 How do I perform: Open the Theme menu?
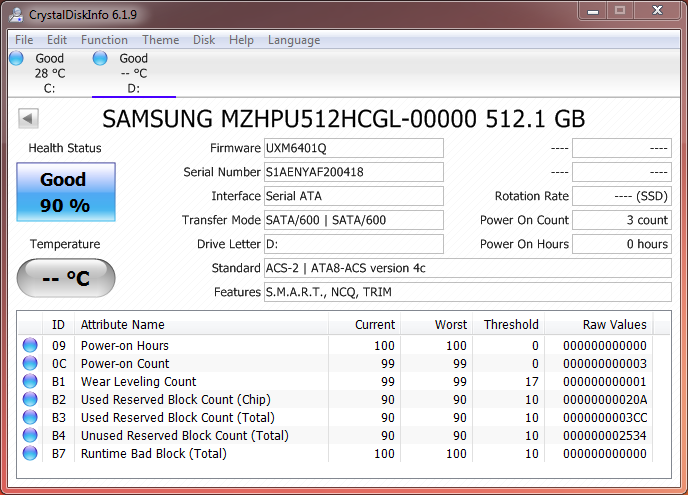pyautogui.click(x=160, y=40)
